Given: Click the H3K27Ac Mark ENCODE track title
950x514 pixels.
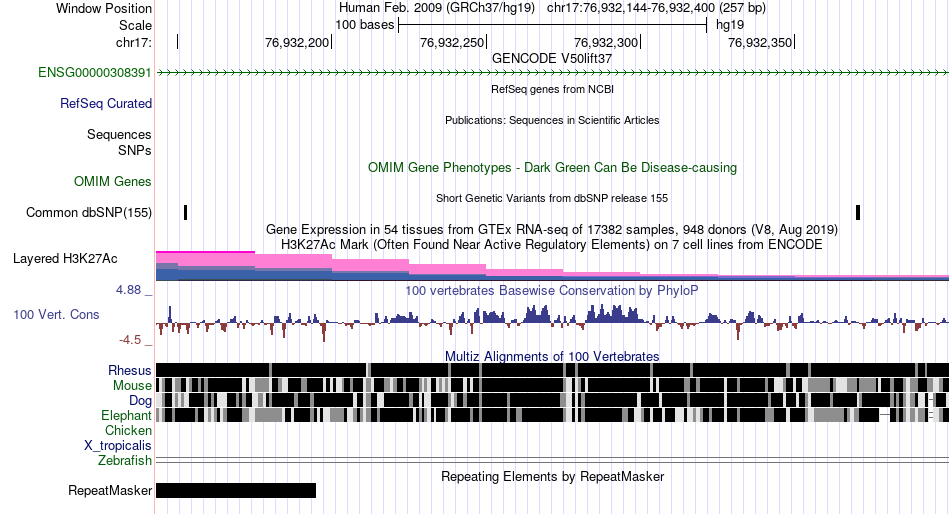Looking at the screenshot, I should (x=552, y=245).
